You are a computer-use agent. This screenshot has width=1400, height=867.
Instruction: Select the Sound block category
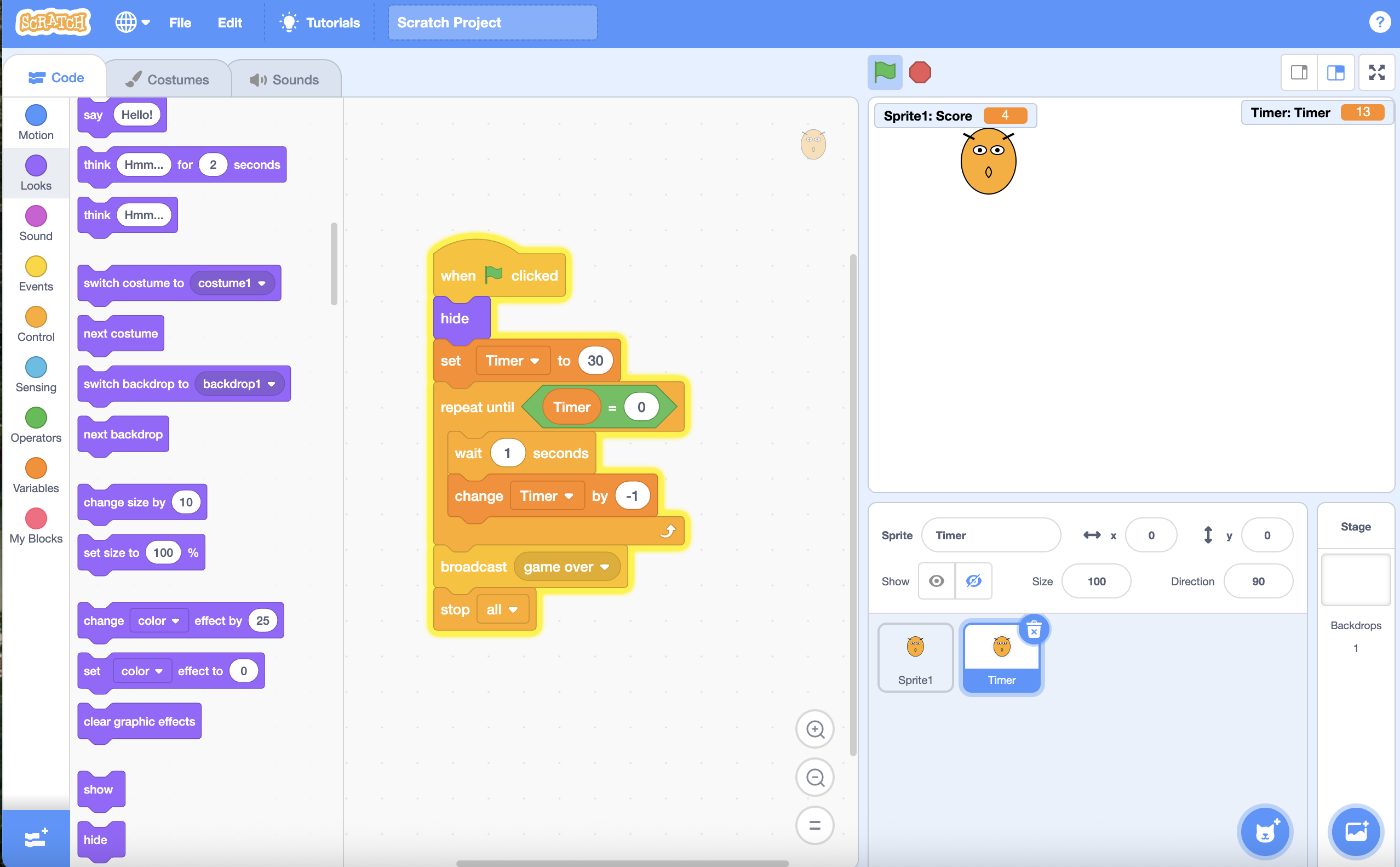pos(36,223)
